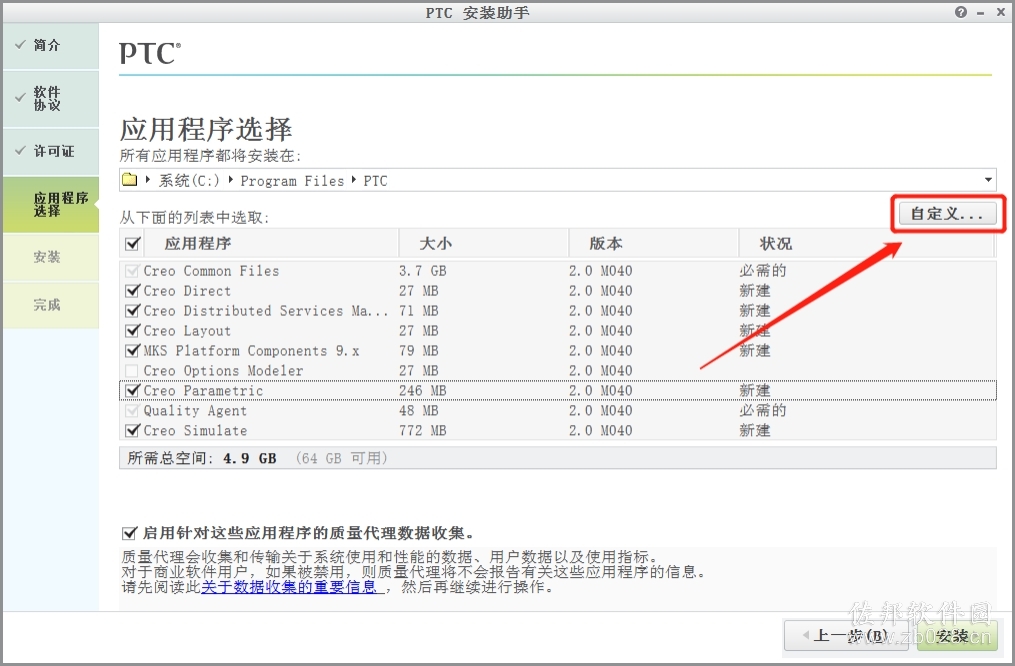Uncheck Creo Distributed Services Manager checkbox
Image resolution: width=1015 pixels, height=666 pixels.
click(x=133, y=311)
